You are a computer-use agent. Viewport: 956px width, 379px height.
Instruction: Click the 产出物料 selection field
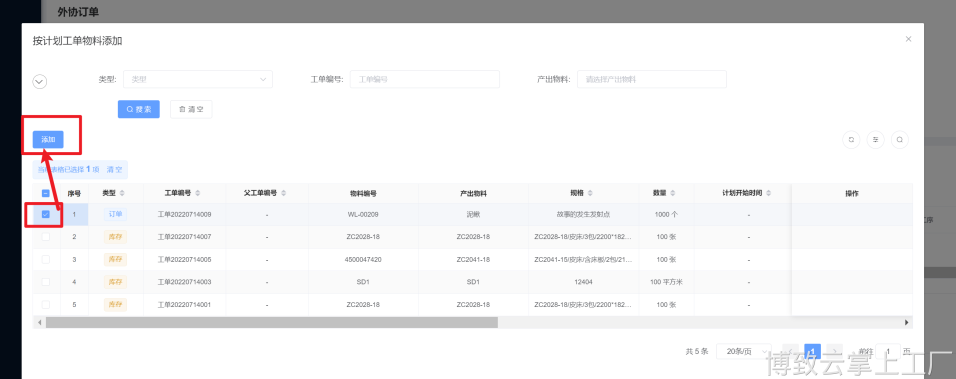tap(652, 79)
